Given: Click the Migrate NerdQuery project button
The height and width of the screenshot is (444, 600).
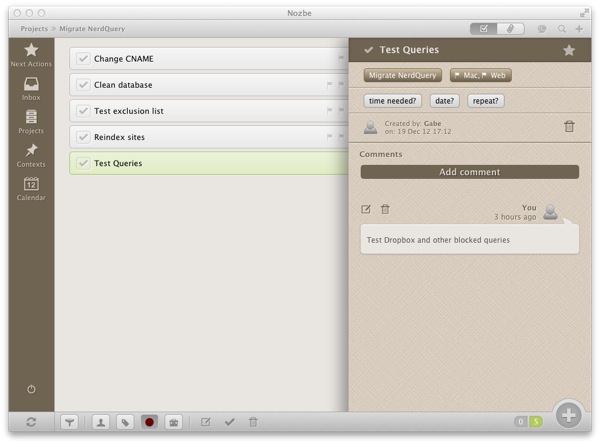Looking at the screenshot, I should pos(403,75).
